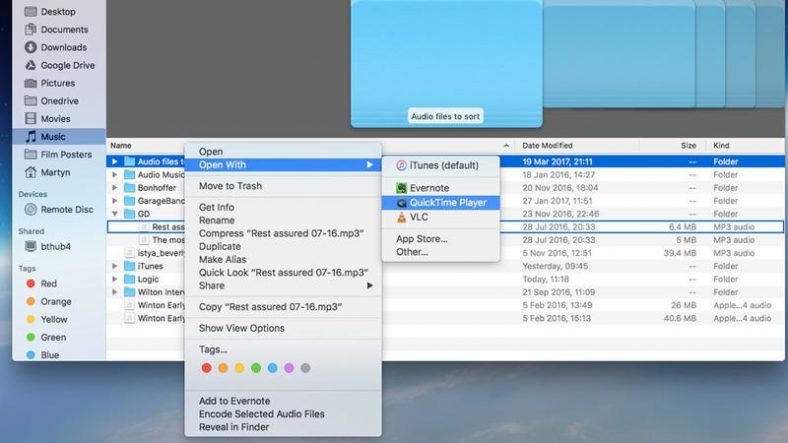Select the Remote Disc device icon
Image resolution: width=788 pixels, height=443 pixels.
tap(31, 209)
